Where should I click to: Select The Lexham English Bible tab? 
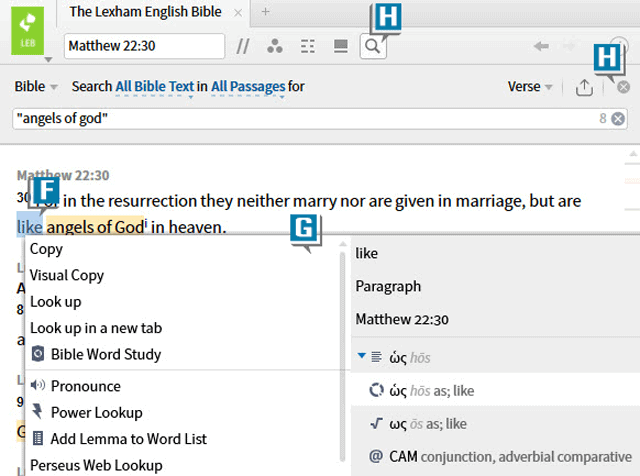click(x=145, y=12)
